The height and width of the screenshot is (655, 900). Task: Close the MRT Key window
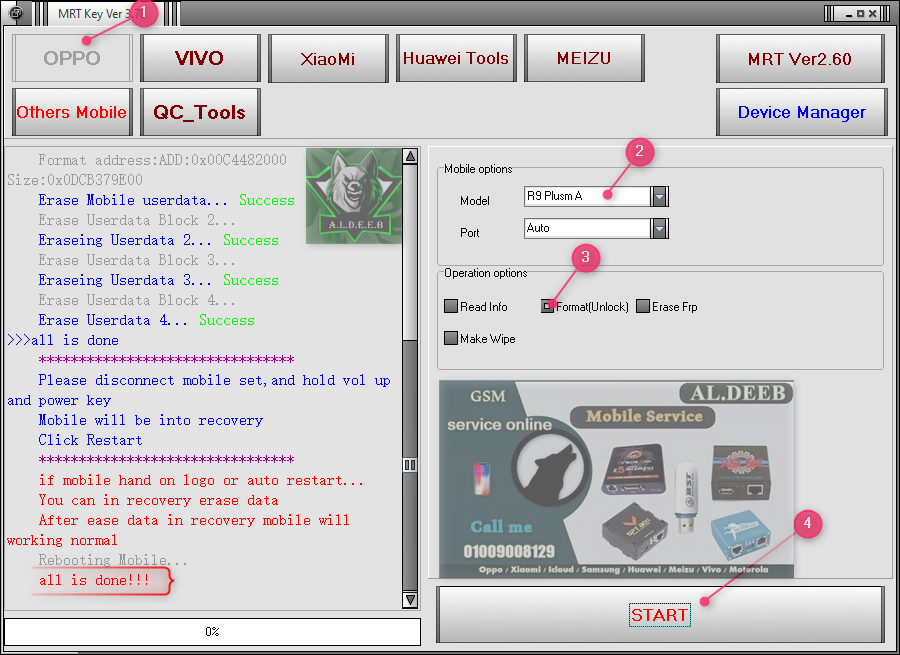click(x=872, y=13)
